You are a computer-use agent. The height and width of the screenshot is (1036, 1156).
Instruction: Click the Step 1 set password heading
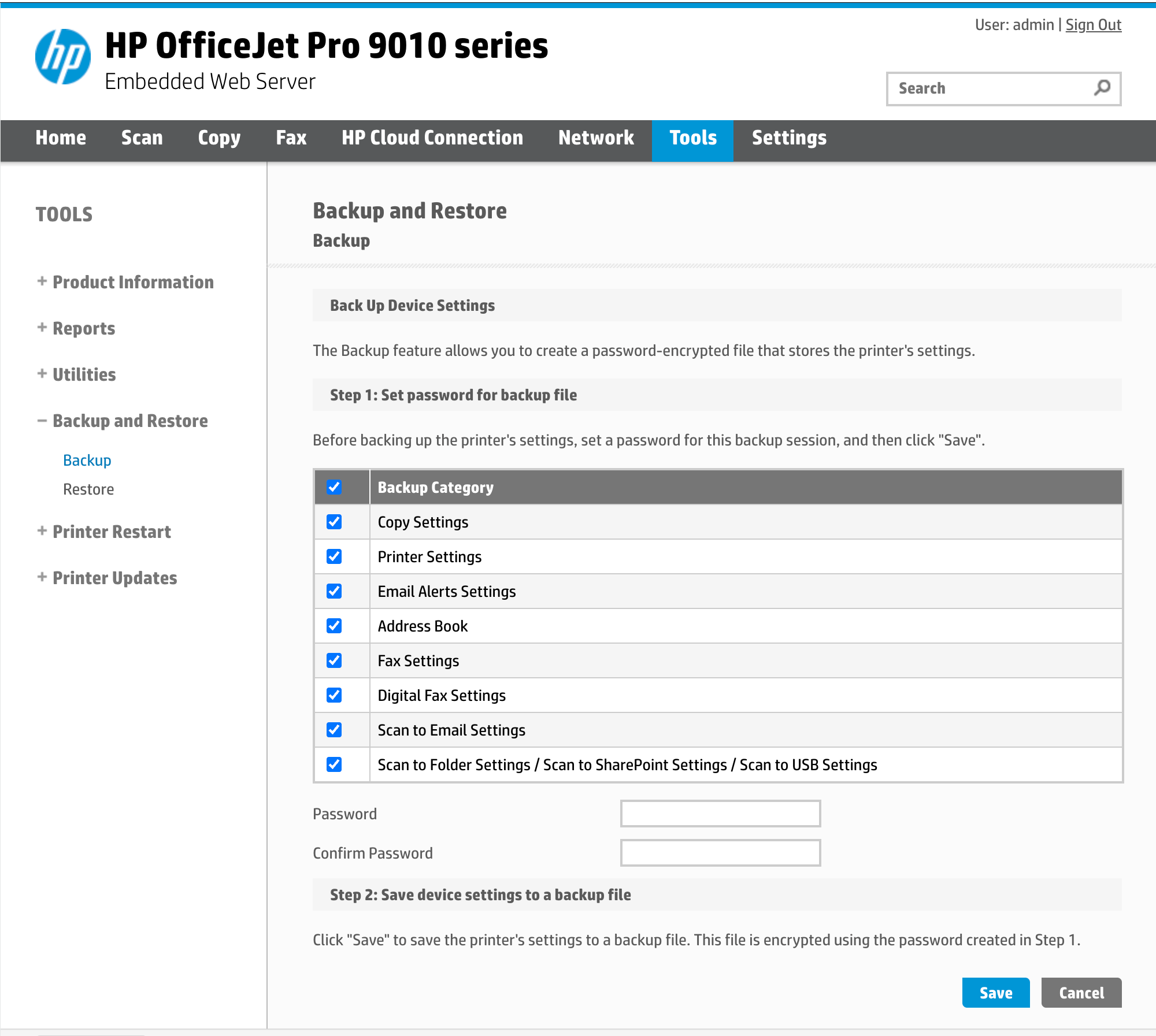[x=453, y=395]
